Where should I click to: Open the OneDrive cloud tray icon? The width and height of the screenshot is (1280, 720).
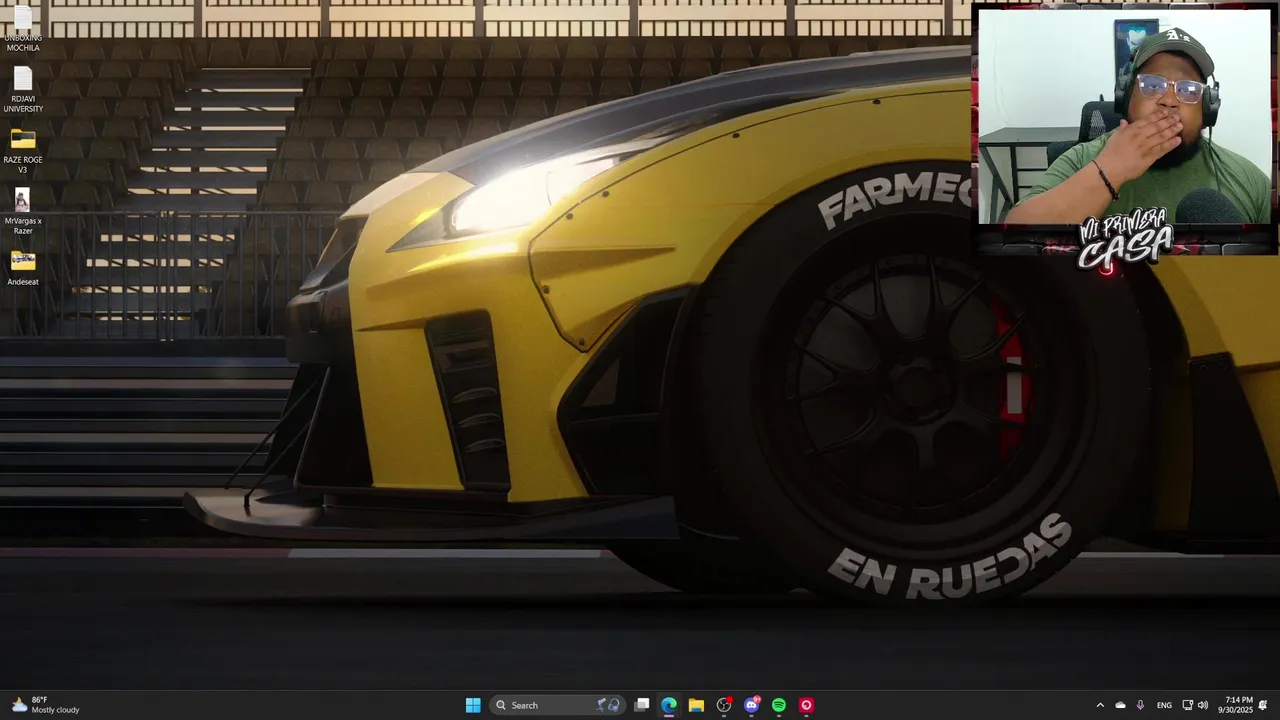[1120, 705]
